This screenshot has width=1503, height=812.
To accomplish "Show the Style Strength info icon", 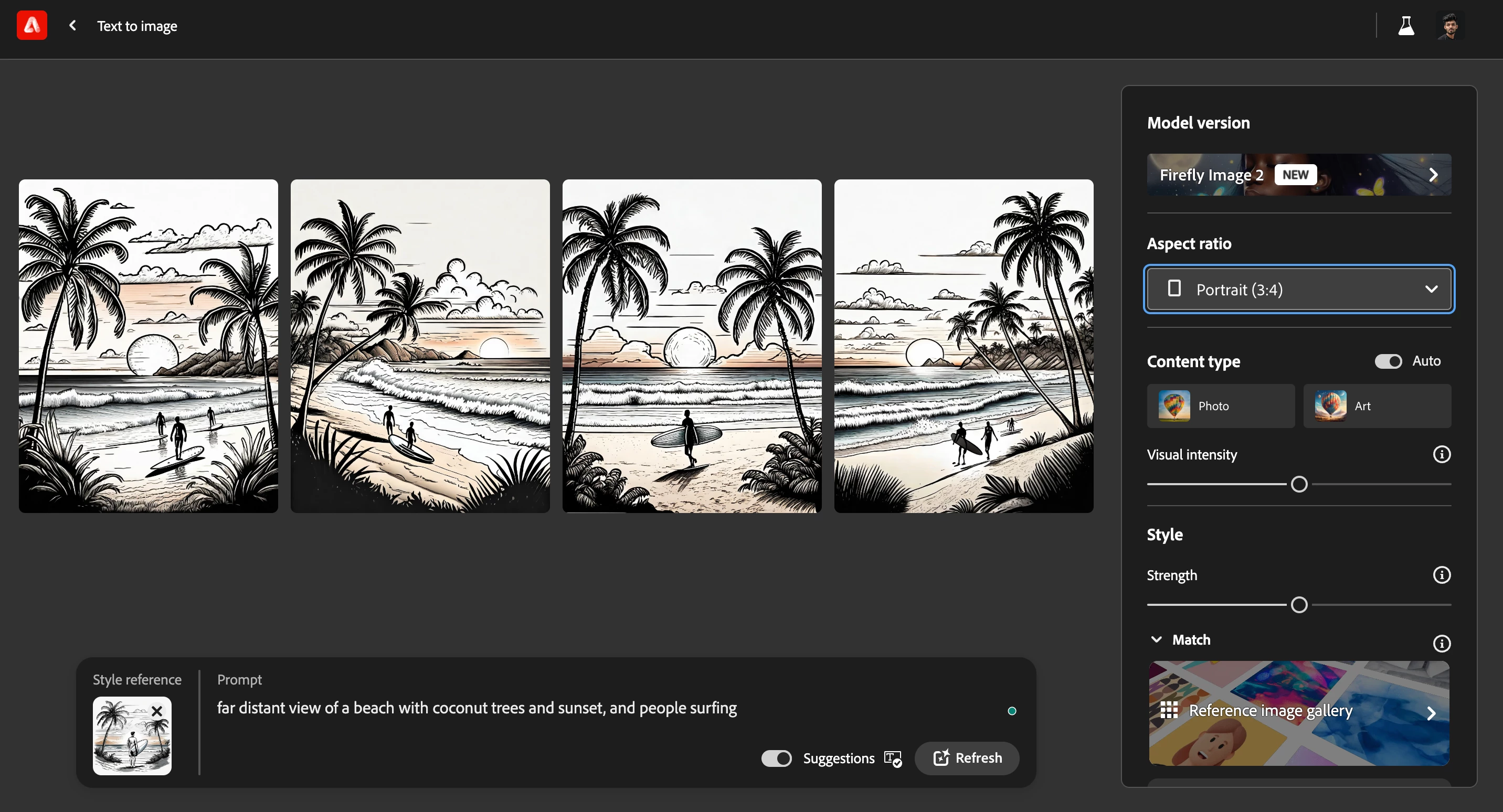I will click(x=1442, y=575).
